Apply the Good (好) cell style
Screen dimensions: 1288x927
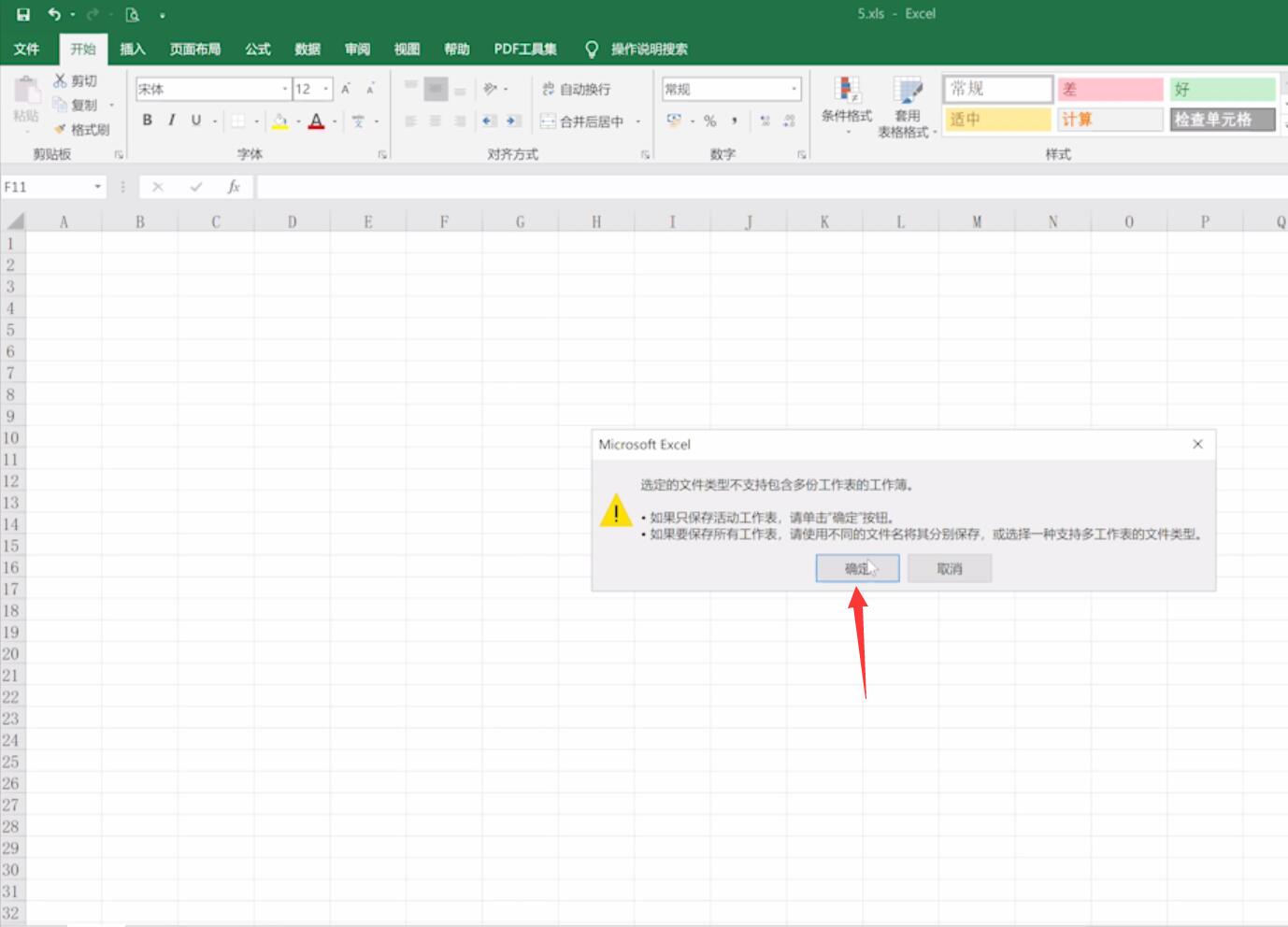(1223, 89)
